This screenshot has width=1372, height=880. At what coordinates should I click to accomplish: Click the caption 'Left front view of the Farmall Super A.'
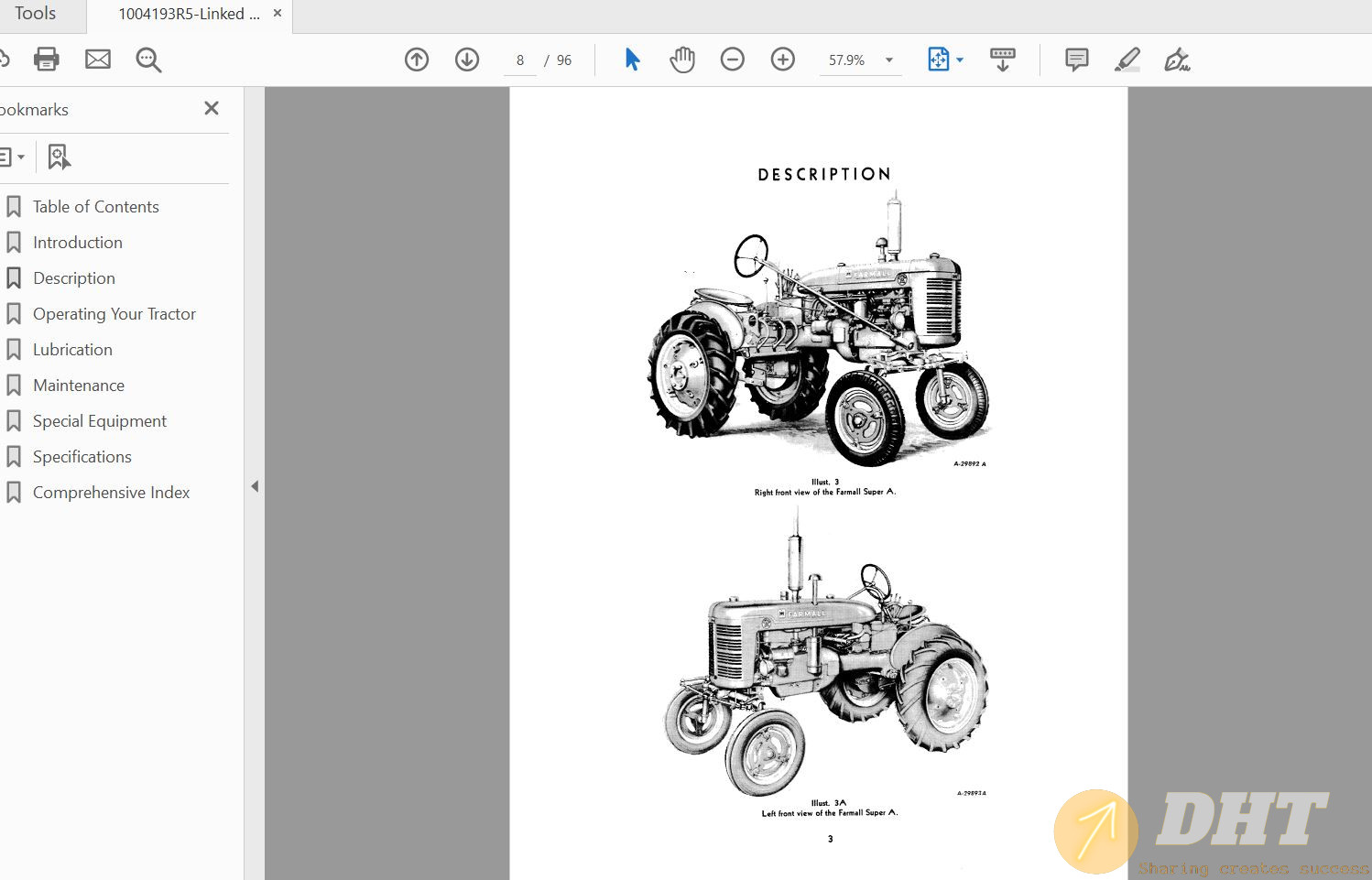[830, 813]
